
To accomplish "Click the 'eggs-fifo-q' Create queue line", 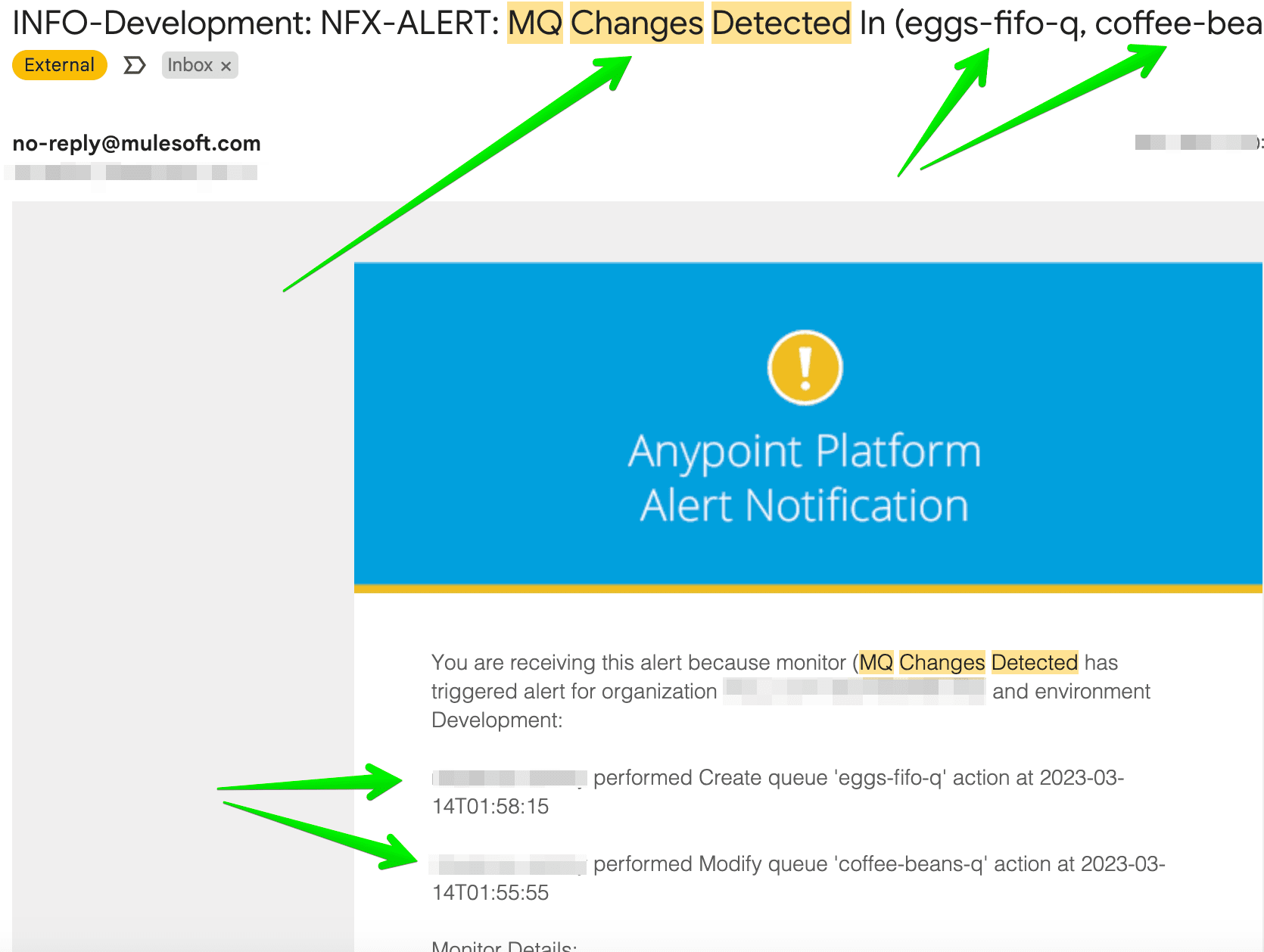I will 778,792.
